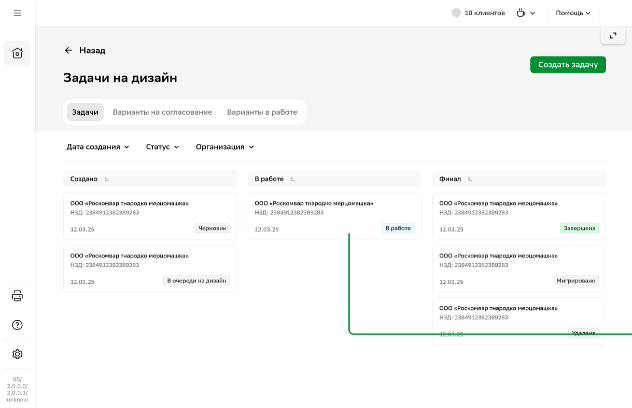The width and height of the screenshot is (632, 408).
Task: Open settings with the gear icon
Action: pyautogui.click(x=17, y=354)
